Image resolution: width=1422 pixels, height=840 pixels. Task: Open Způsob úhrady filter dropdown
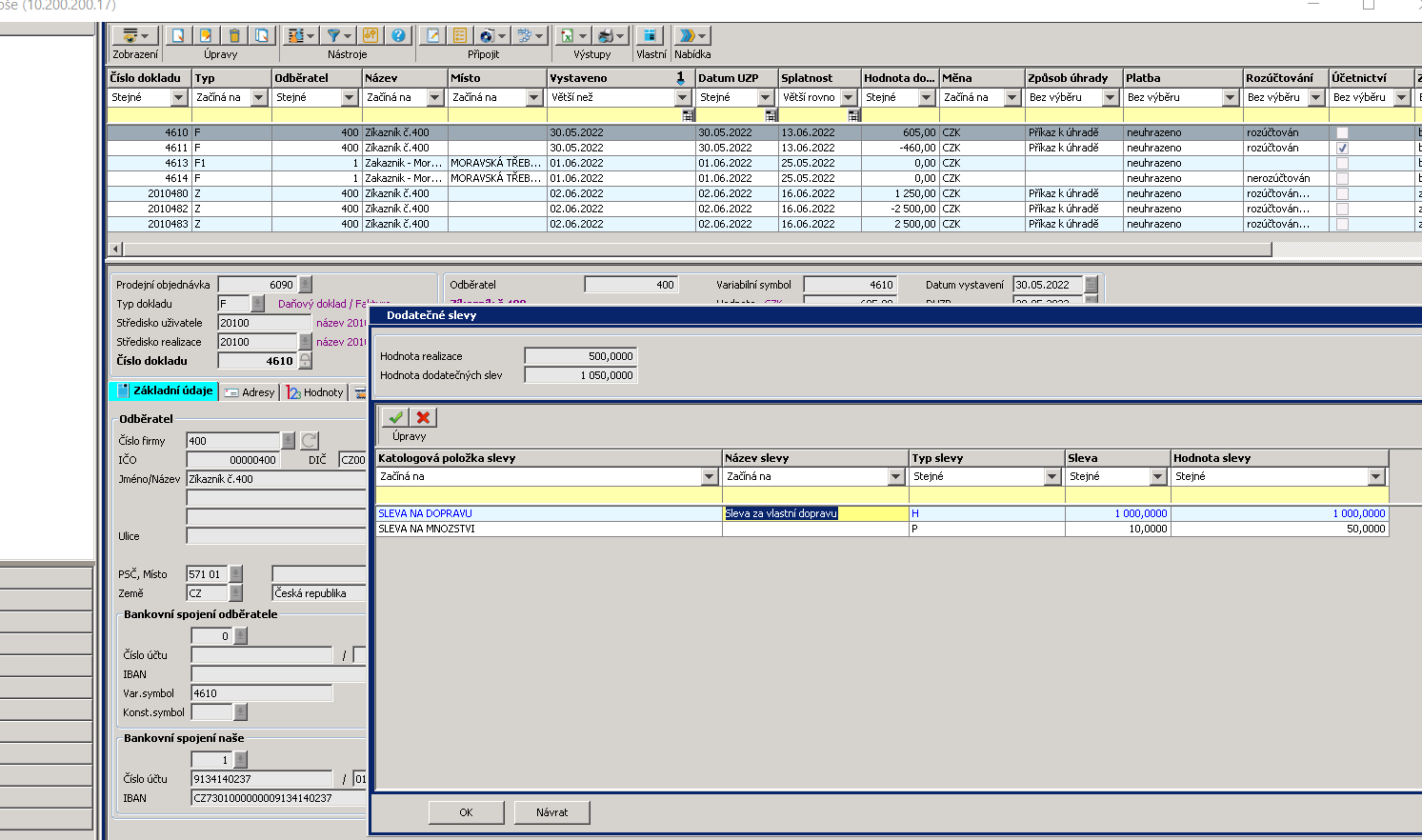[x=1110, y=97]
